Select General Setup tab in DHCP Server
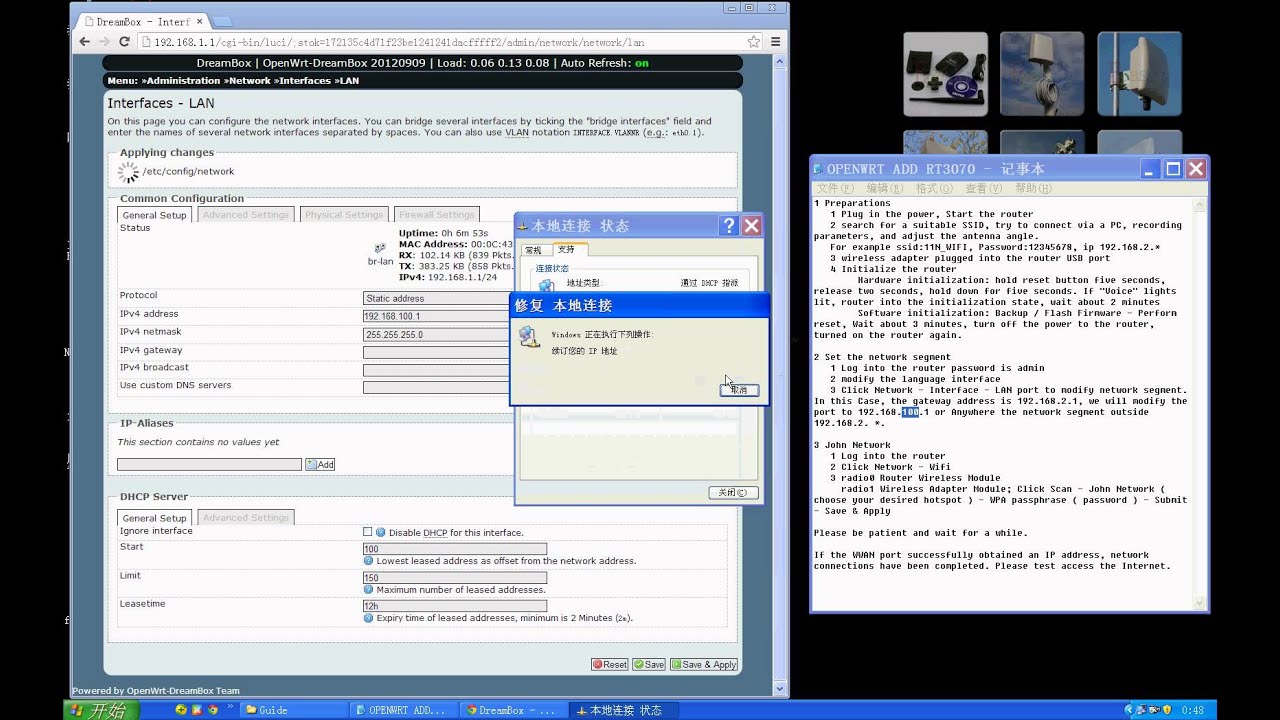This screenshot has width=1280, height=720. [155, 518]
